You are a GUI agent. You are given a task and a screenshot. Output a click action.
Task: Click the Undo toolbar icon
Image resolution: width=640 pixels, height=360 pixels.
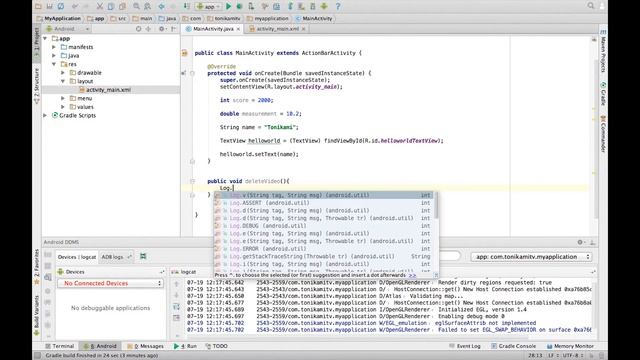coord(75,6)
